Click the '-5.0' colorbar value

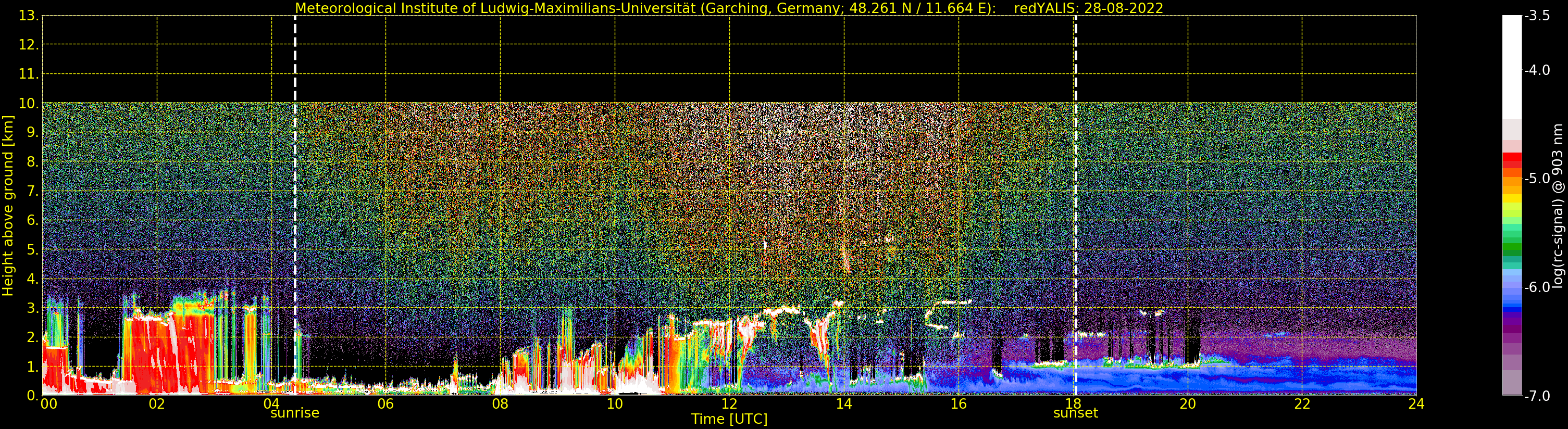click(1537, 178)
